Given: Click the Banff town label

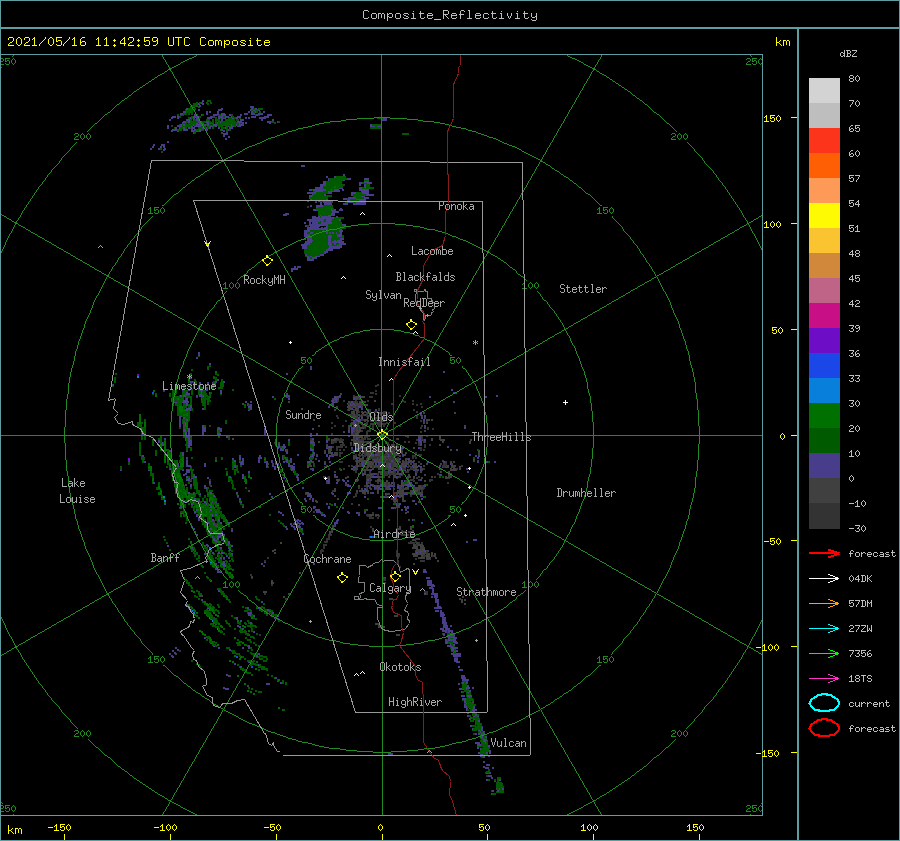Looking at the screenshot, I should [x=165, y=558].
